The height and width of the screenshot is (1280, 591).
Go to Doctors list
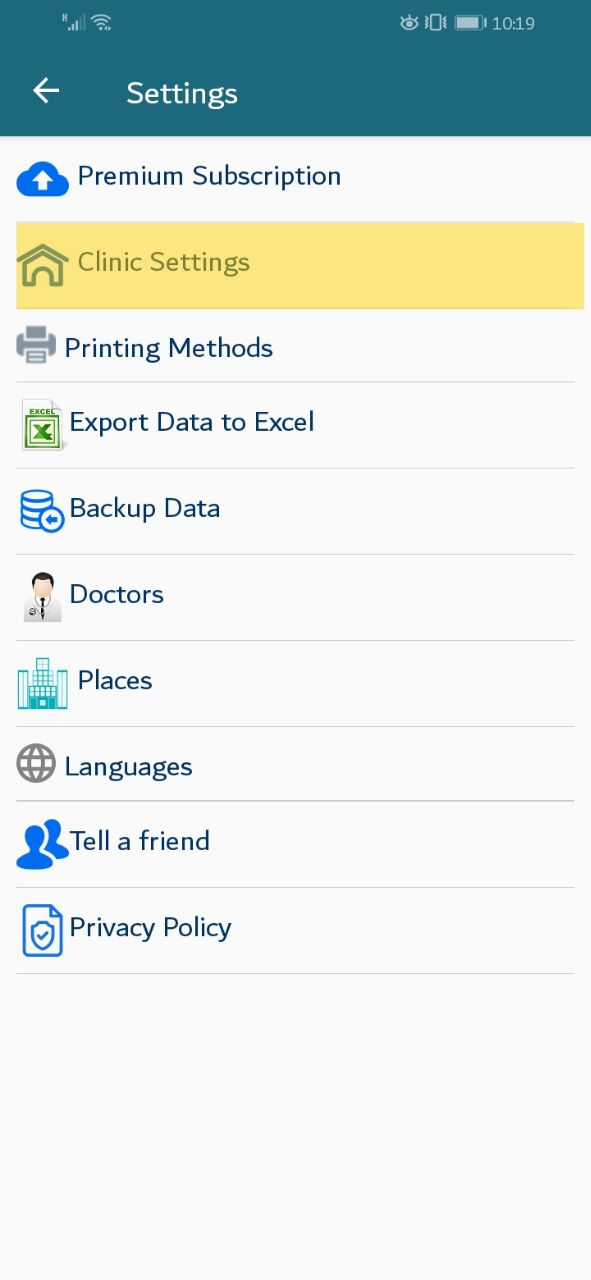[x=295, y=597]
